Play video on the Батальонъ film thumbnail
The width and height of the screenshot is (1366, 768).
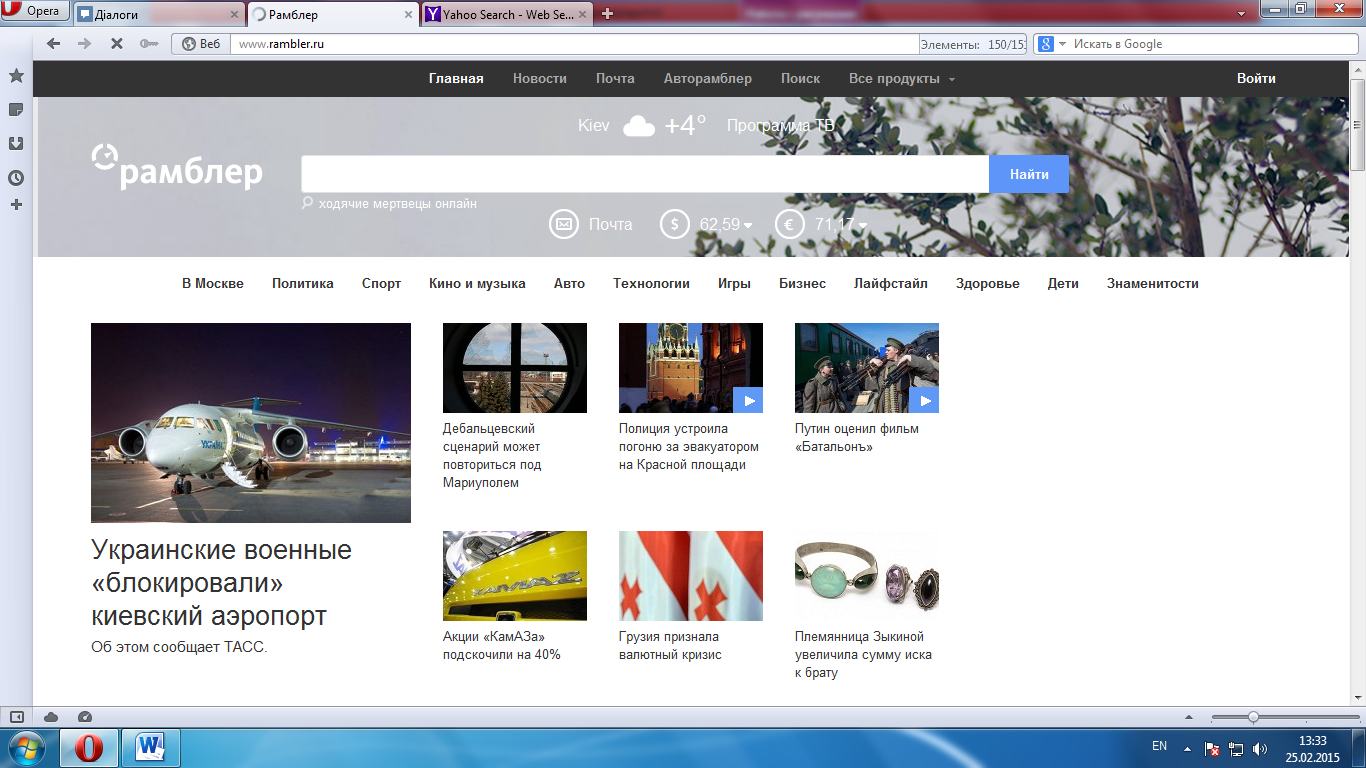point(924,400)
